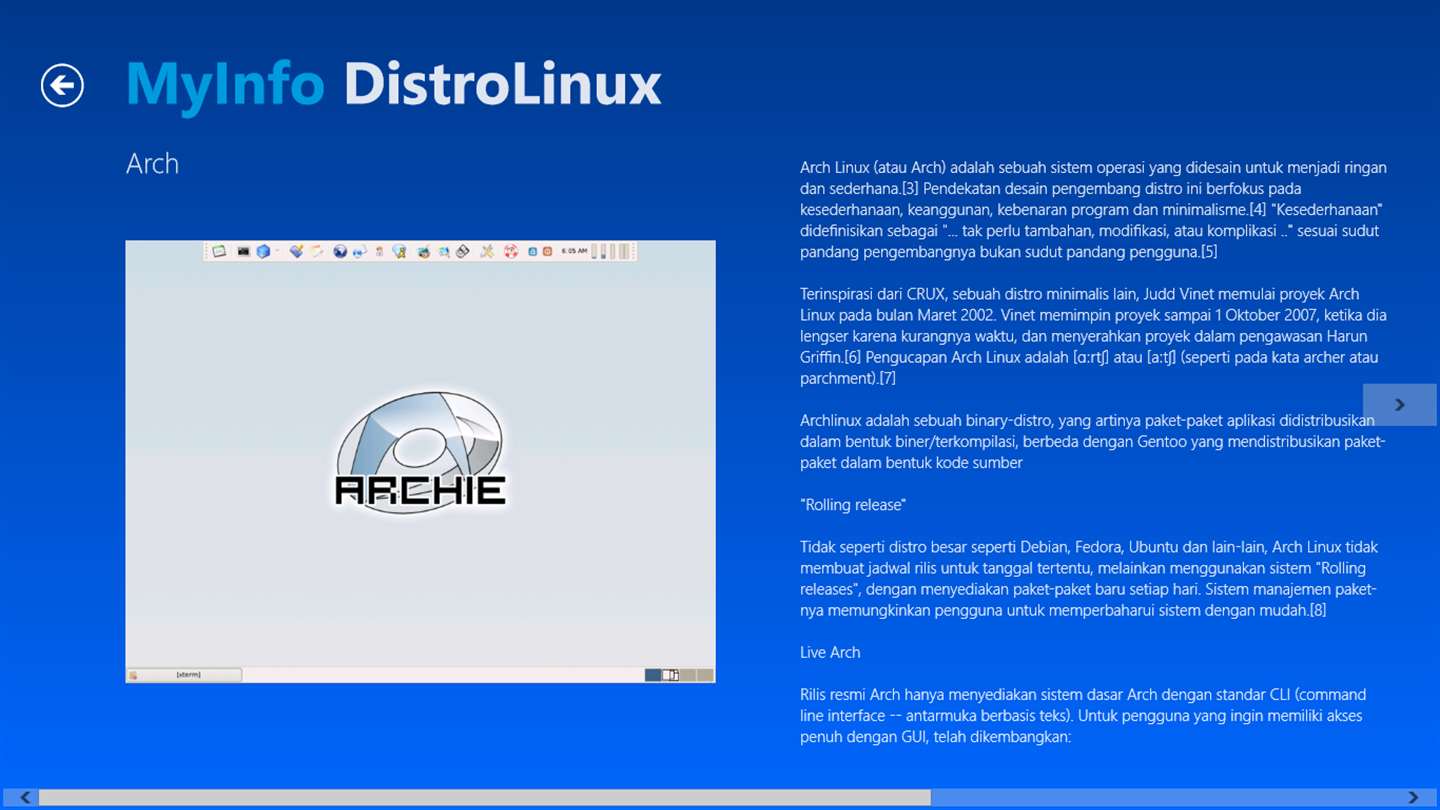Select the "Rolling release" subheading

click(x=853, y=505)
